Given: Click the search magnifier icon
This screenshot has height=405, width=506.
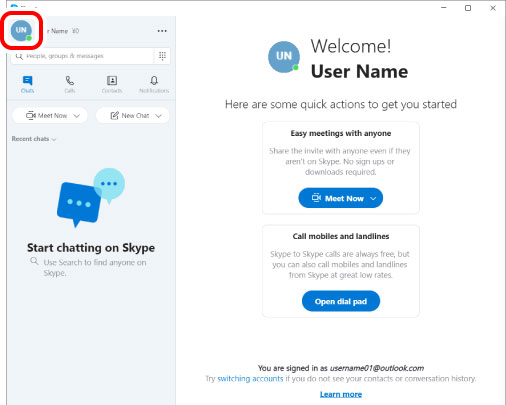Looking at the screenshot, I should pyautogui.click(x=19, y=56).
